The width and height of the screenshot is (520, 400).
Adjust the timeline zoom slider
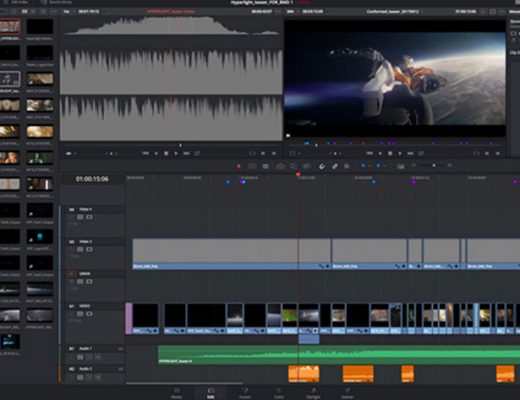(434, 165)
